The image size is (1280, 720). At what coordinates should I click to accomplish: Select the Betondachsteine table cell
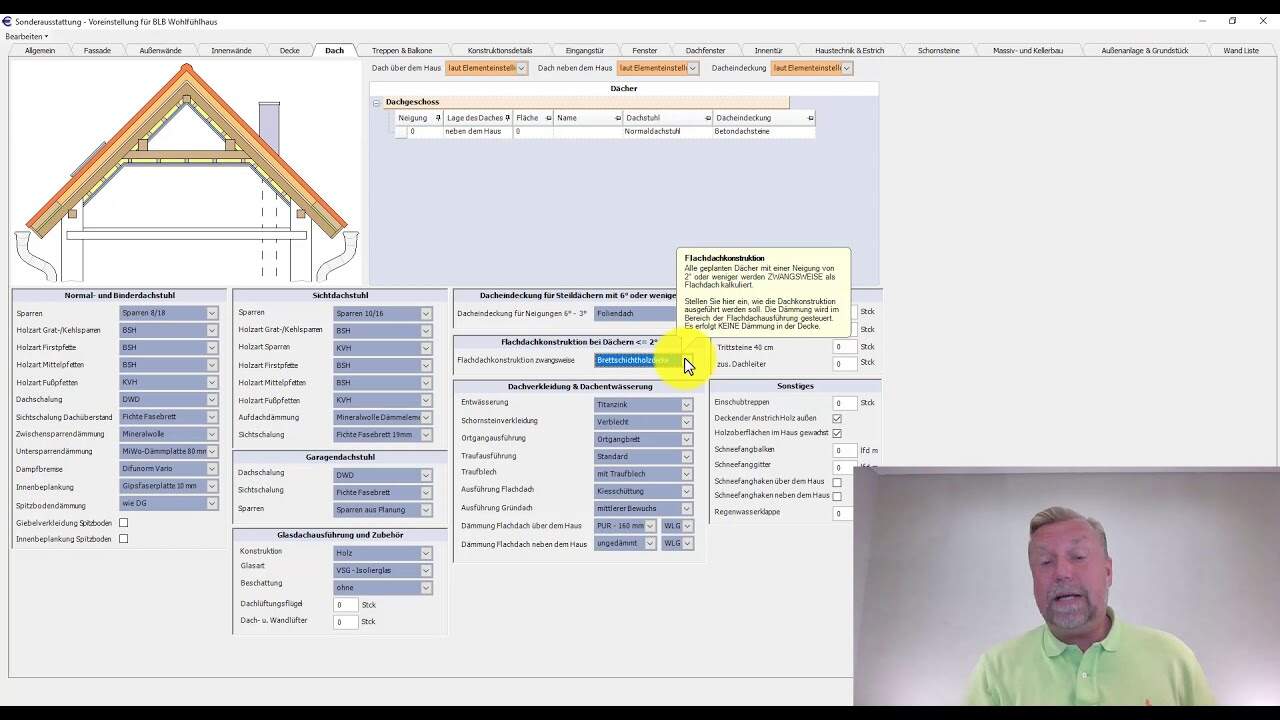tap(763, 132)
